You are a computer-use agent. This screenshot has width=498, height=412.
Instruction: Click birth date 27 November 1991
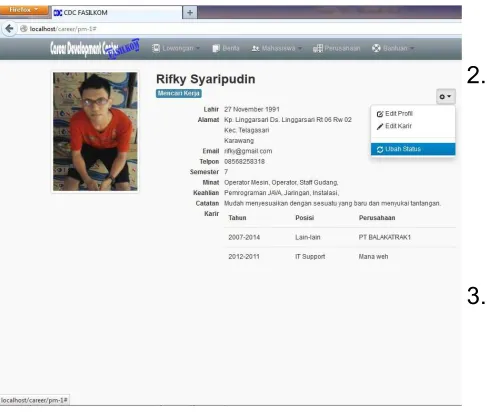click(x=252, y=109)
